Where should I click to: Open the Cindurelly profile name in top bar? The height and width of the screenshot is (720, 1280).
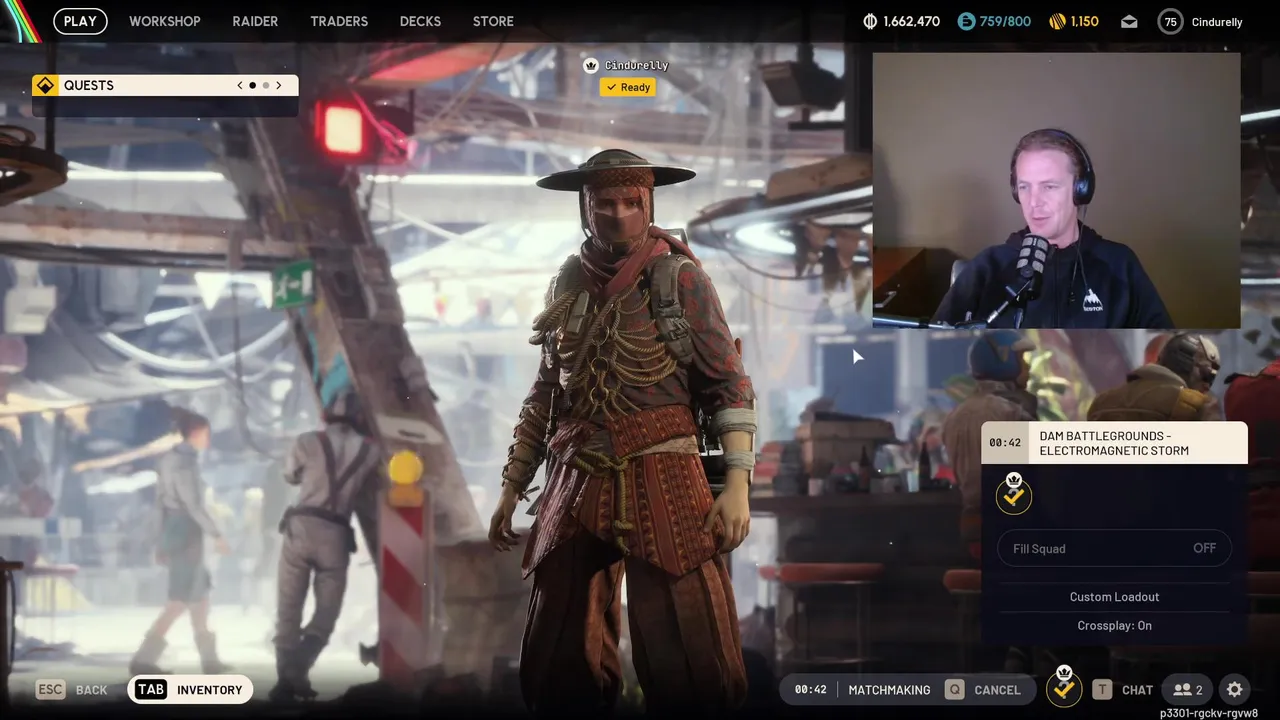tap(1217, 22)
